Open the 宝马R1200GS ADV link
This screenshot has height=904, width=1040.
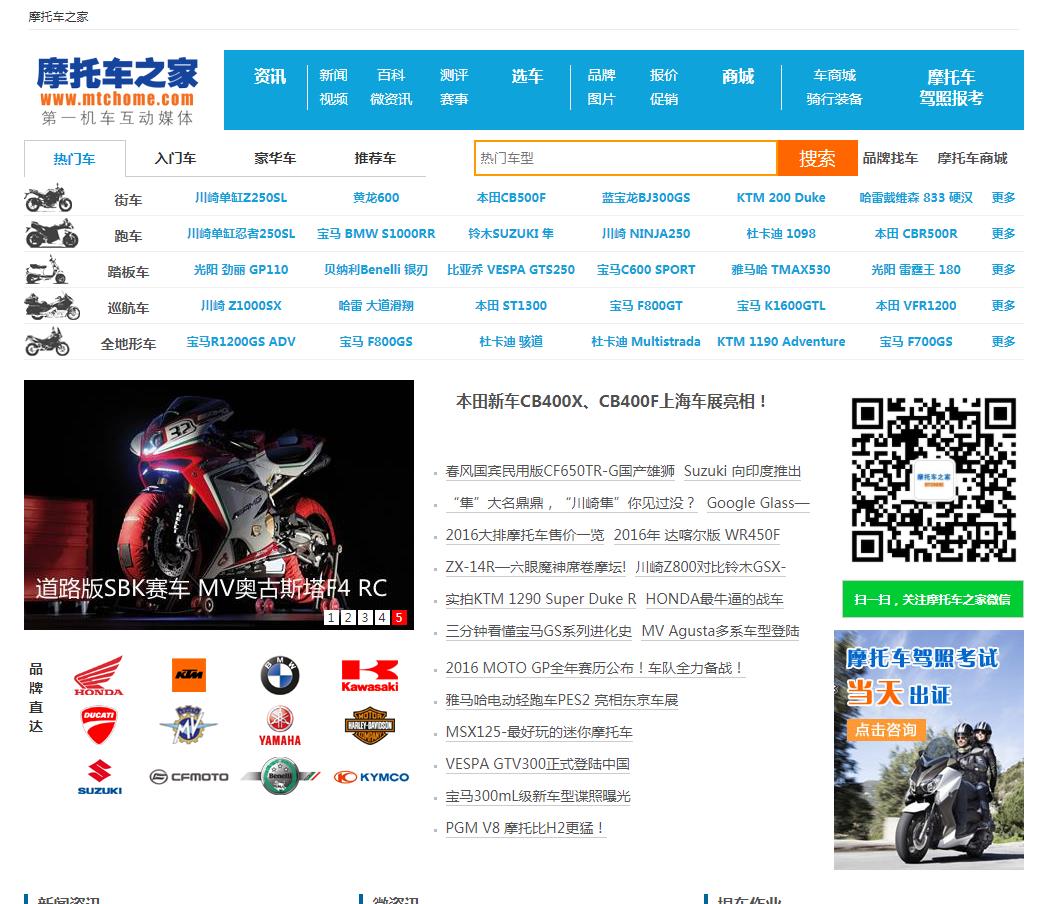[x=241, y=342]
